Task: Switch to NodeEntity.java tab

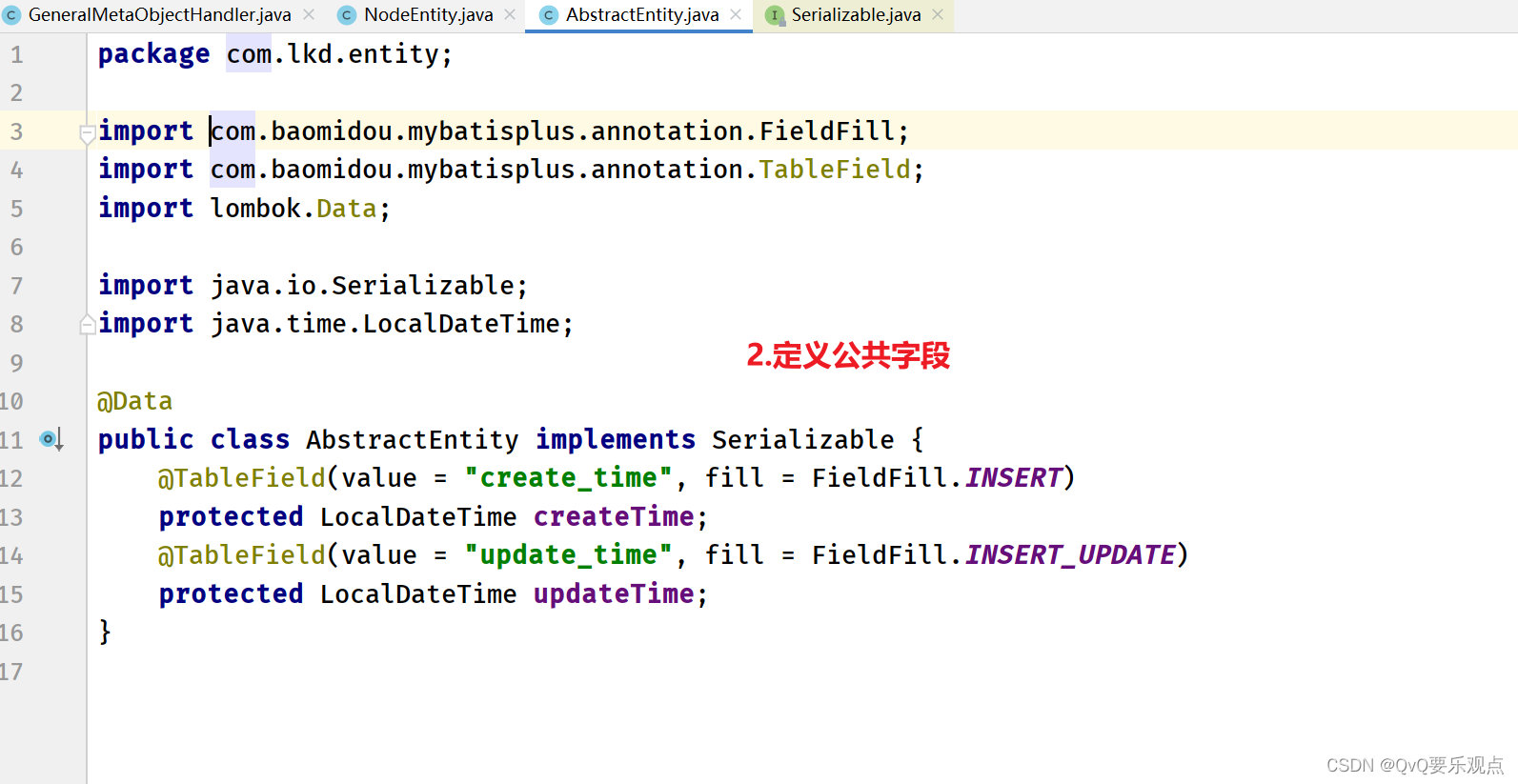Action: point(428,15)
